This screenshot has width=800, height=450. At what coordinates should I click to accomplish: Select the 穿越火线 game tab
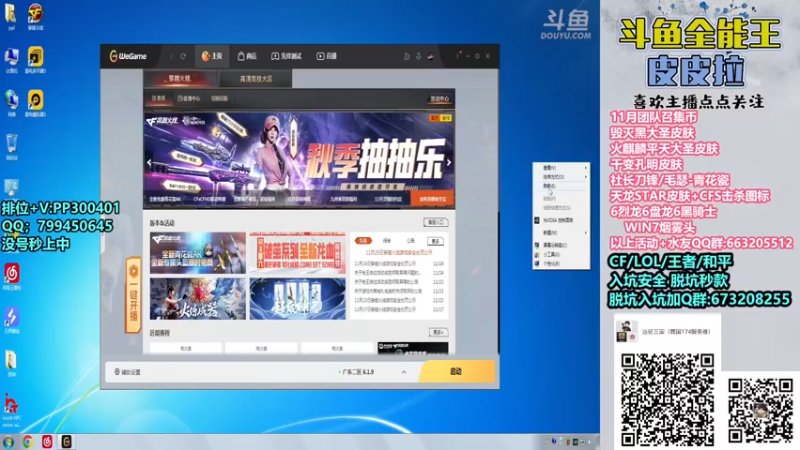[x=180, y=79]
